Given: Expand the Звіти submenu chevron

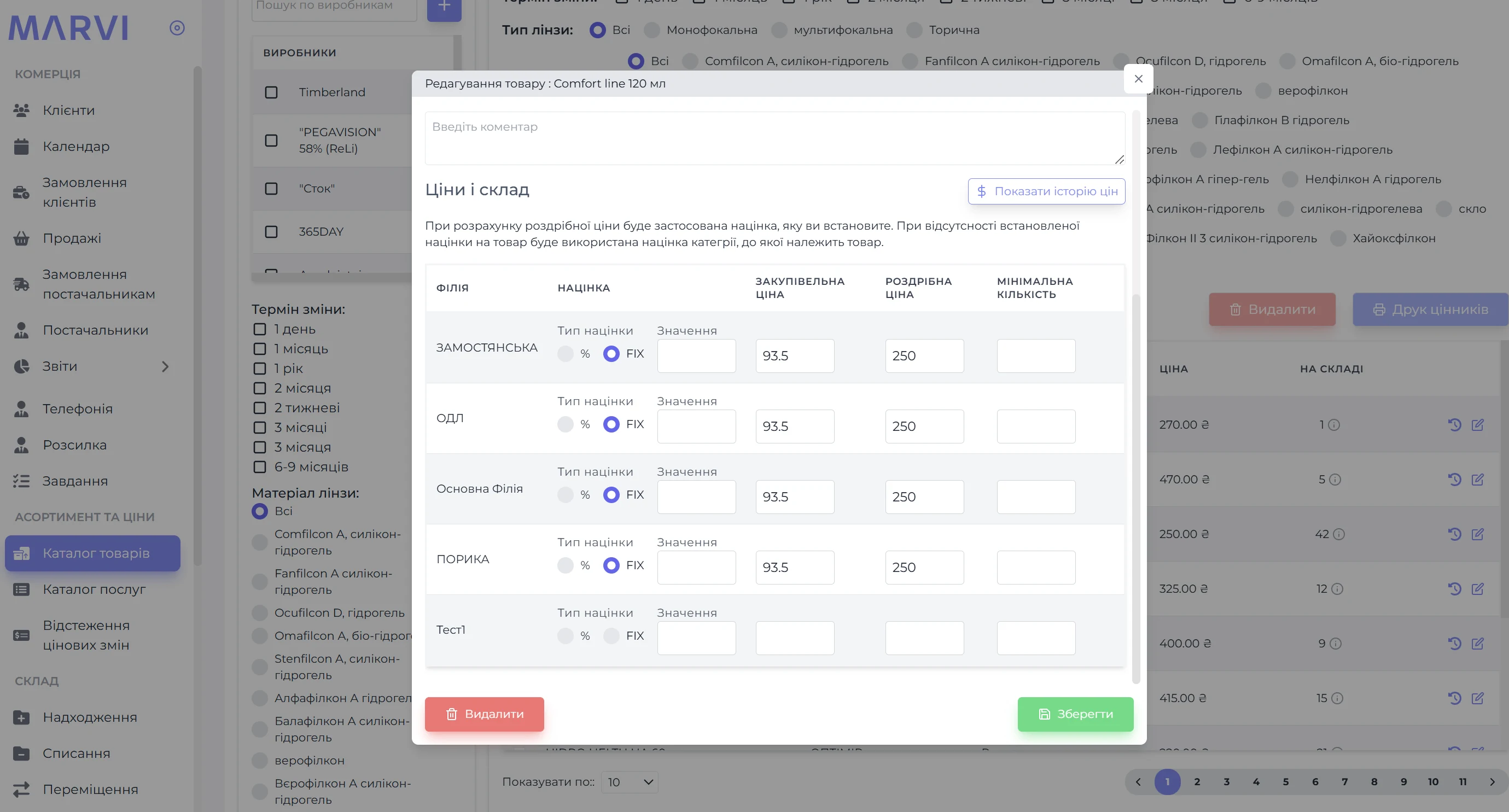Looking at the screenshot, I should point(165,366).
